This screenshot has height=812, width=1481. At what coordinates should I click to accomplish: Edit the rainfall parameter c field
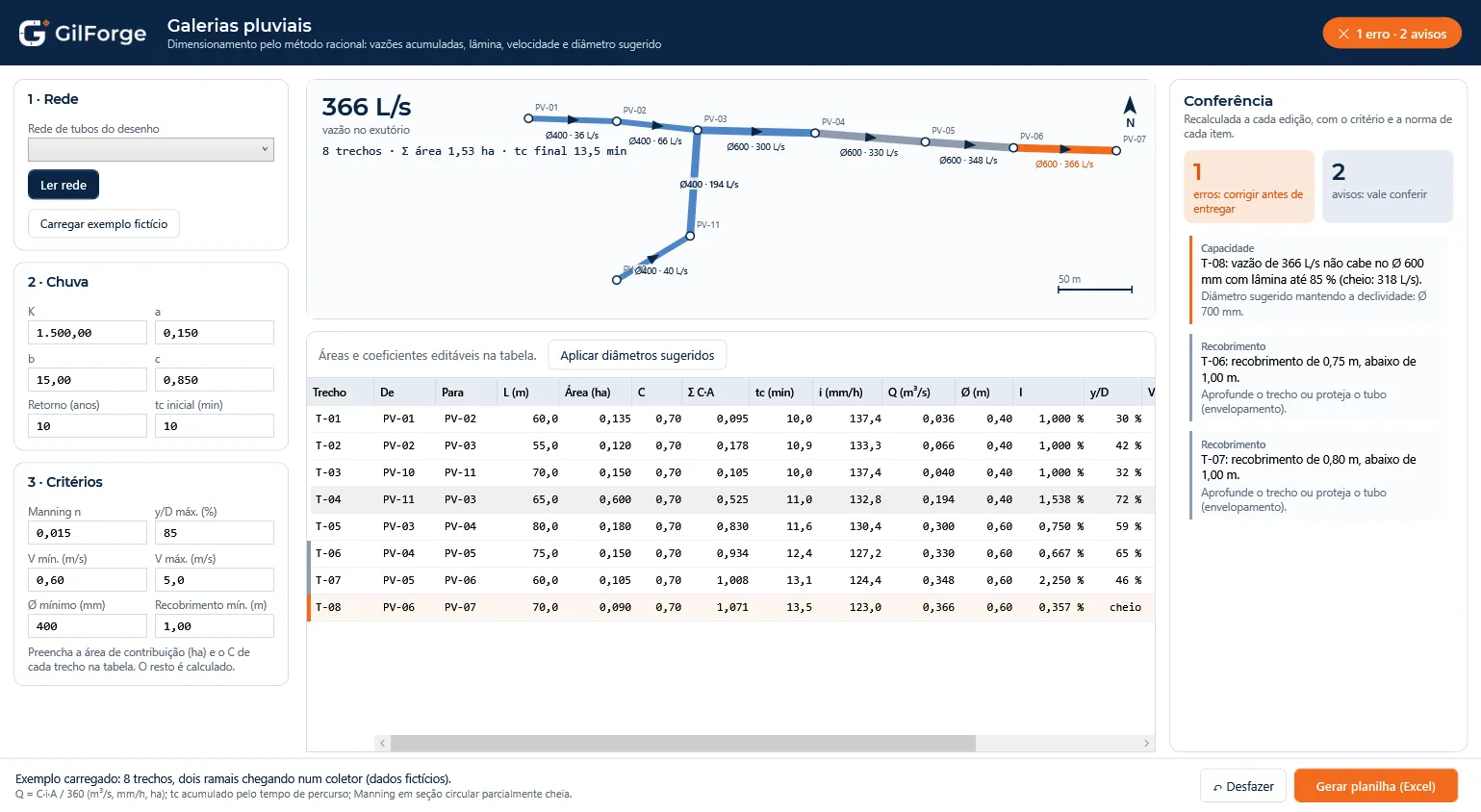215,380
